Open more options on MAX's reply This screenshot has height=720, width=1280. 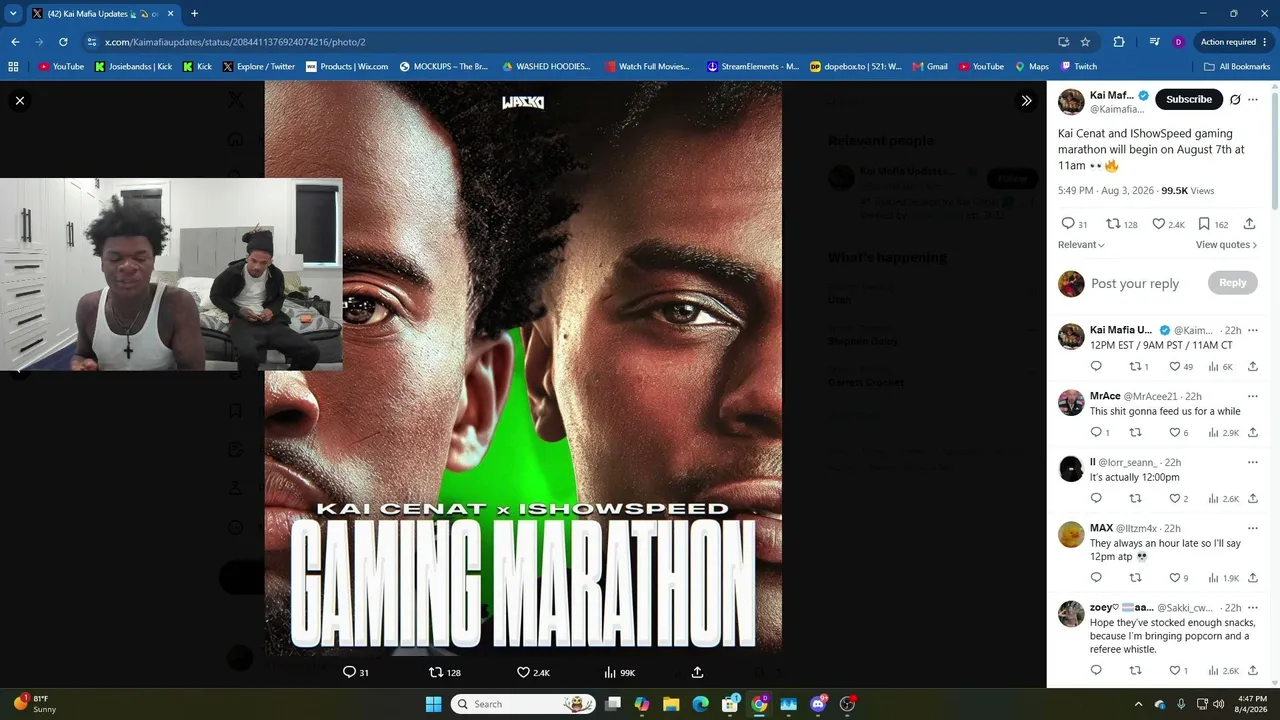(x=1253, y=528)
